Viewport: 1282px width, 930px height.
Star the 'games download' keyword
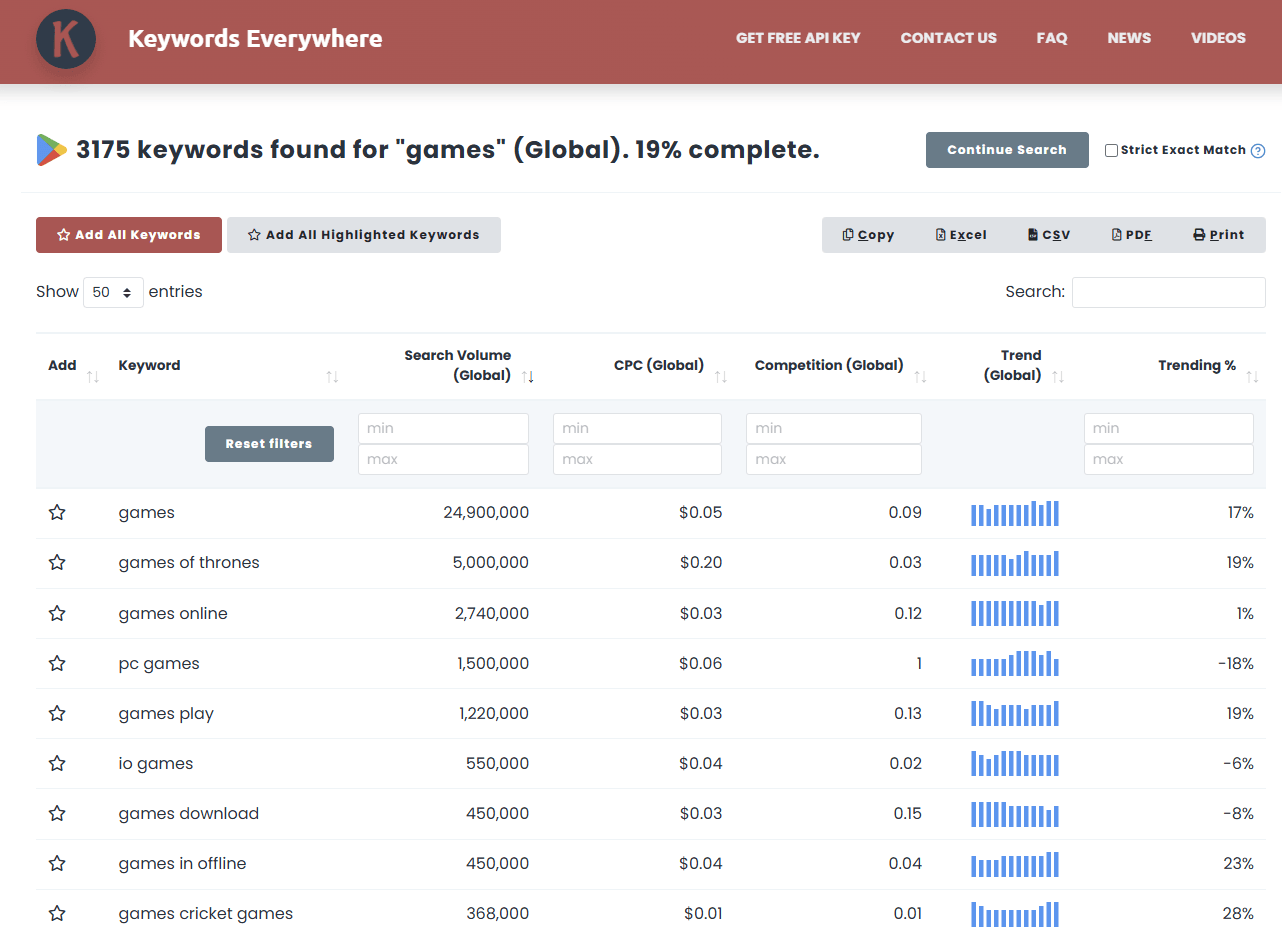57,813
